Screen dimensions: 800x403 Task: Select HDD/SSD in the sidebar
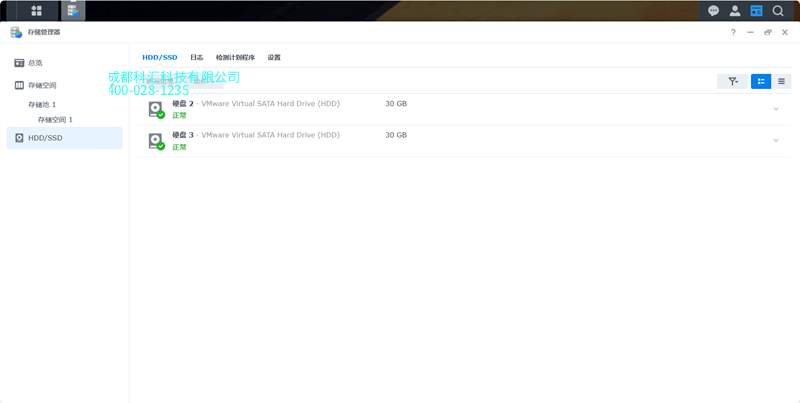[x=64, y=138]
